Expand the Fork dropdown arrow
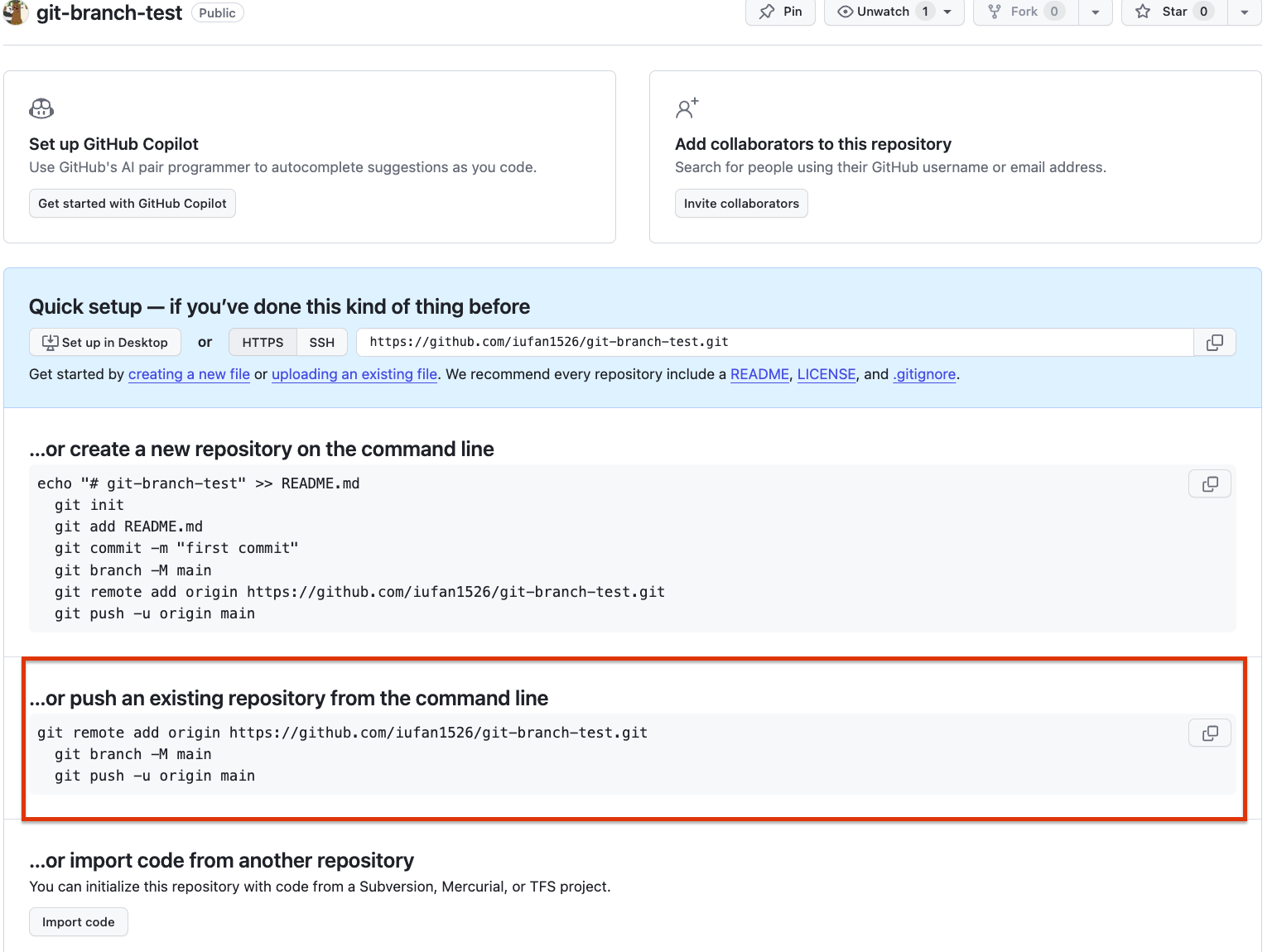This screenshot has width=1277, height=952. click(x=1095, y=12)
